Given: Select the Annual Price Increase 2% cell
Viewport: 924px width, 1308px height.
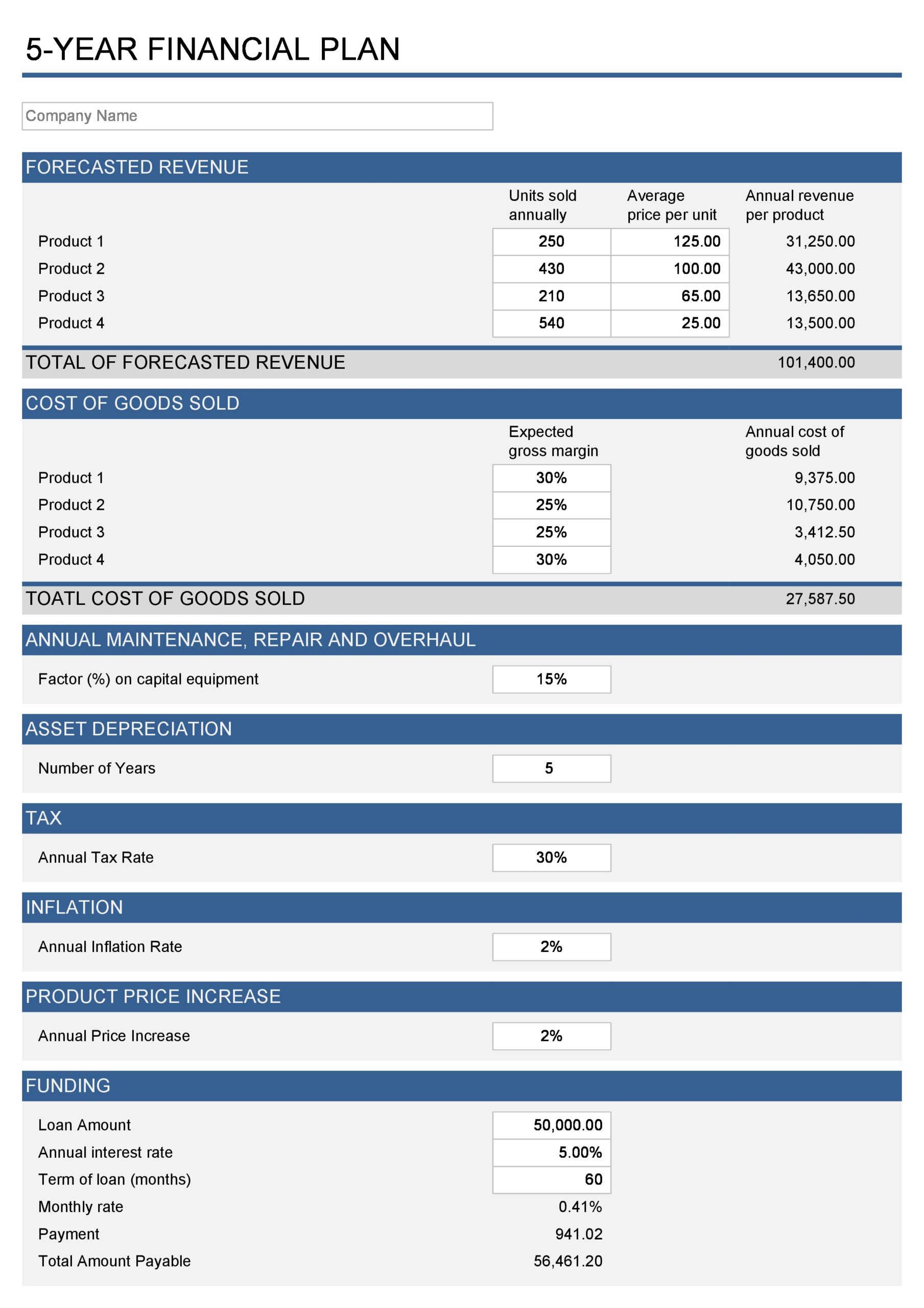Looking at the screenshot, I should click(552, 1036).
